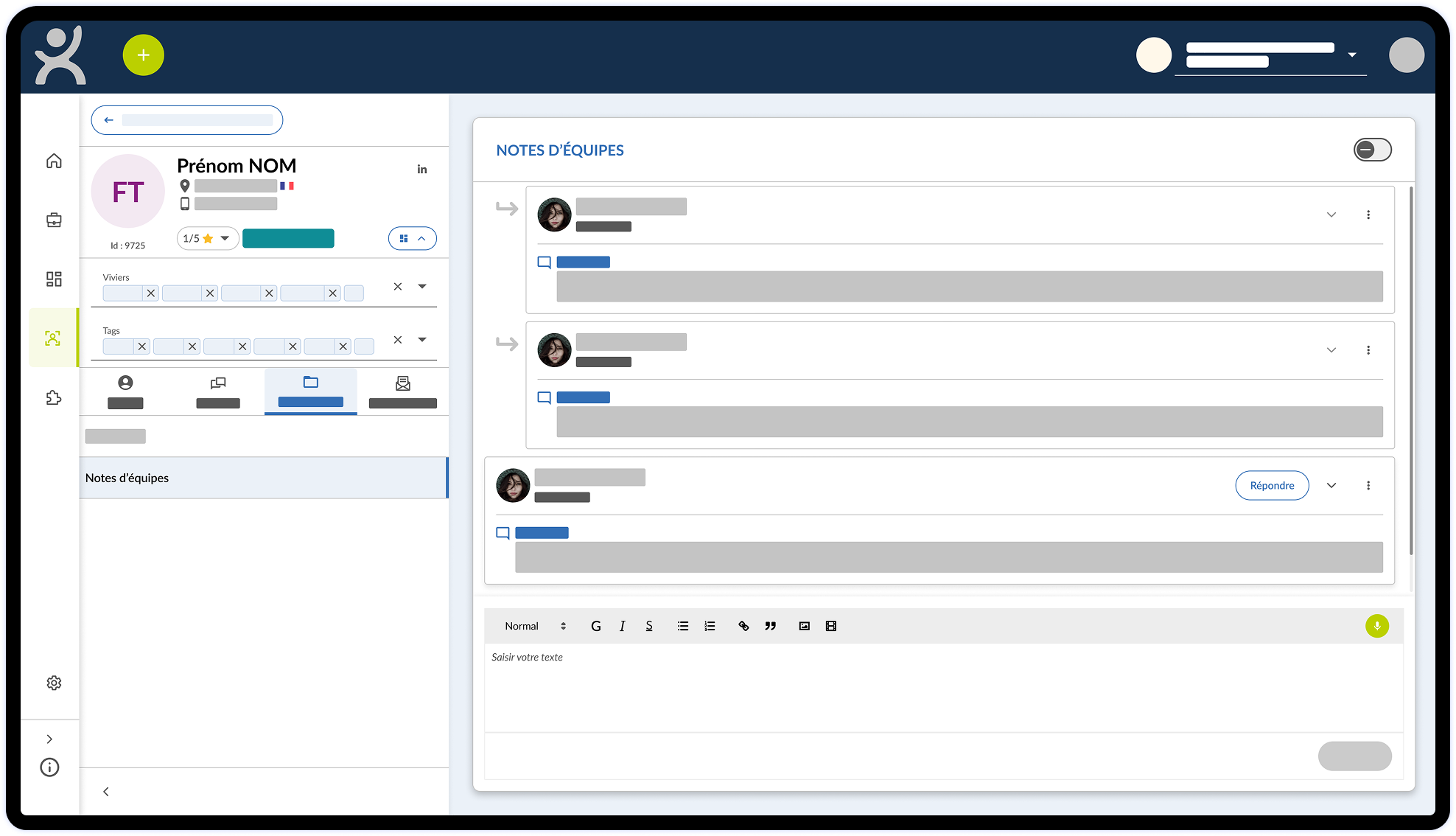Viewport: 1456px width, 836px height.
Task: Insert an image in the text editor
Action: (x=804, y=626)
